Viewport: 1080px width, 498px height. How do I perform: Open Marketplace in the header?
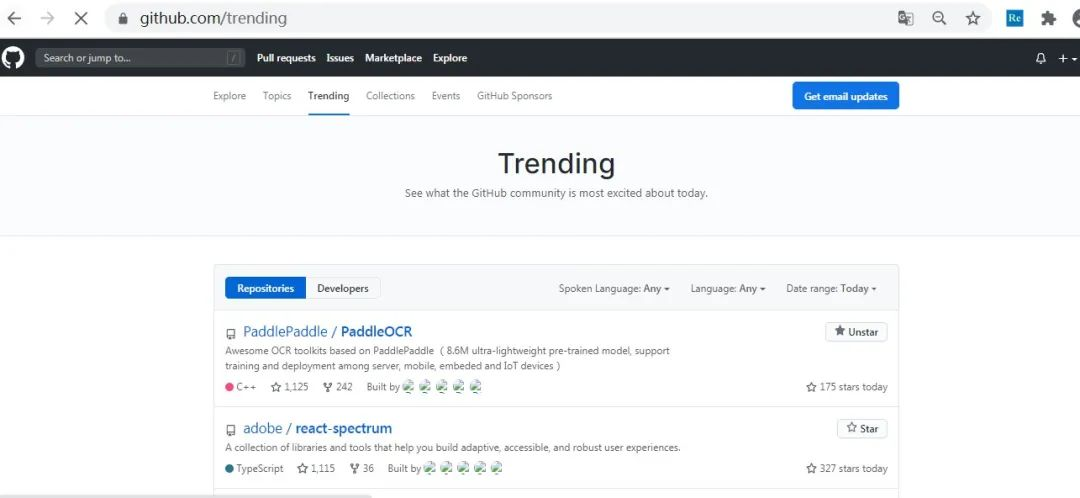[393, 58]
